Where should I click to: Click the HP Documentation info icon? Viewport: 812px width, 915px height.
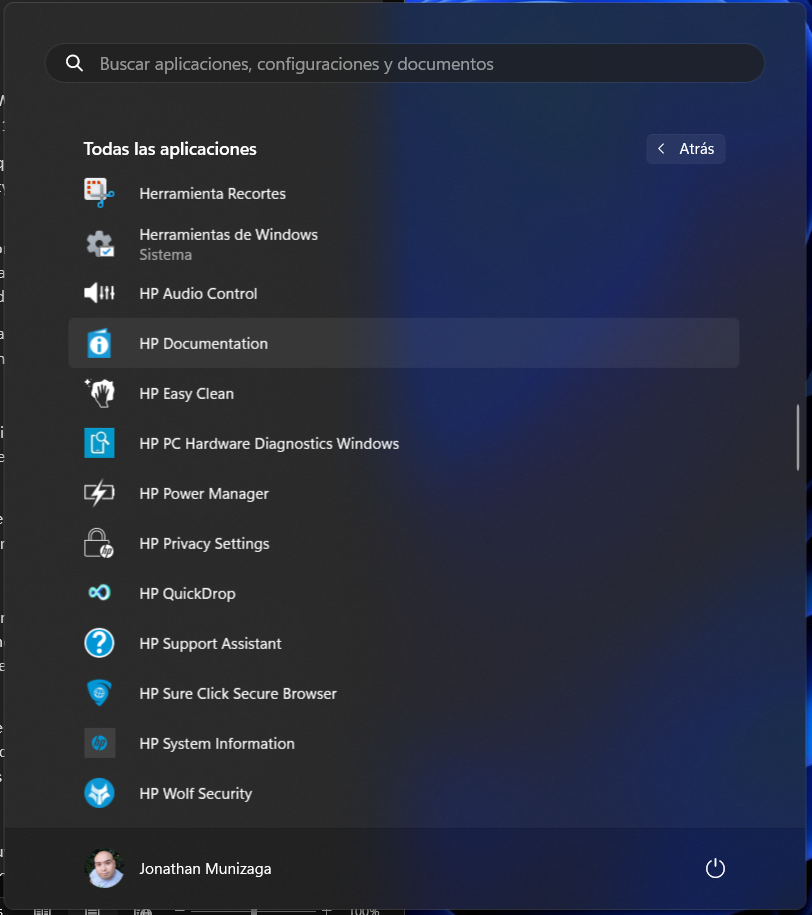coord(99,343)
